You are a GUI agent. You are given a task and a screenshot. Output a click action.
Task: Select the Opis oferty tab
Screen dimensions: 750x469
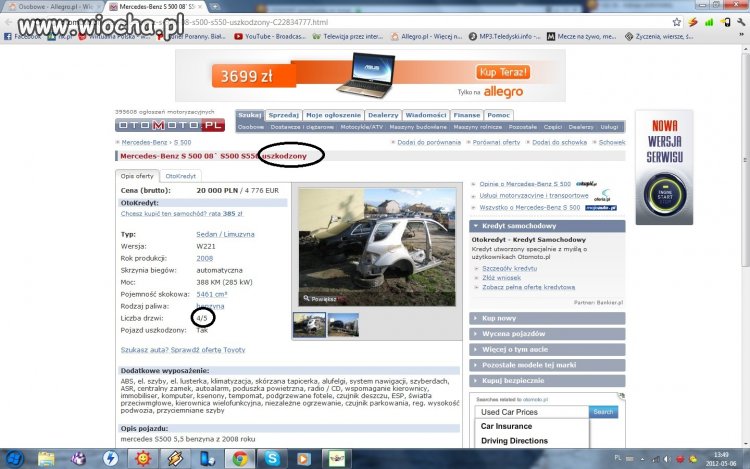(x=137, y=176)
